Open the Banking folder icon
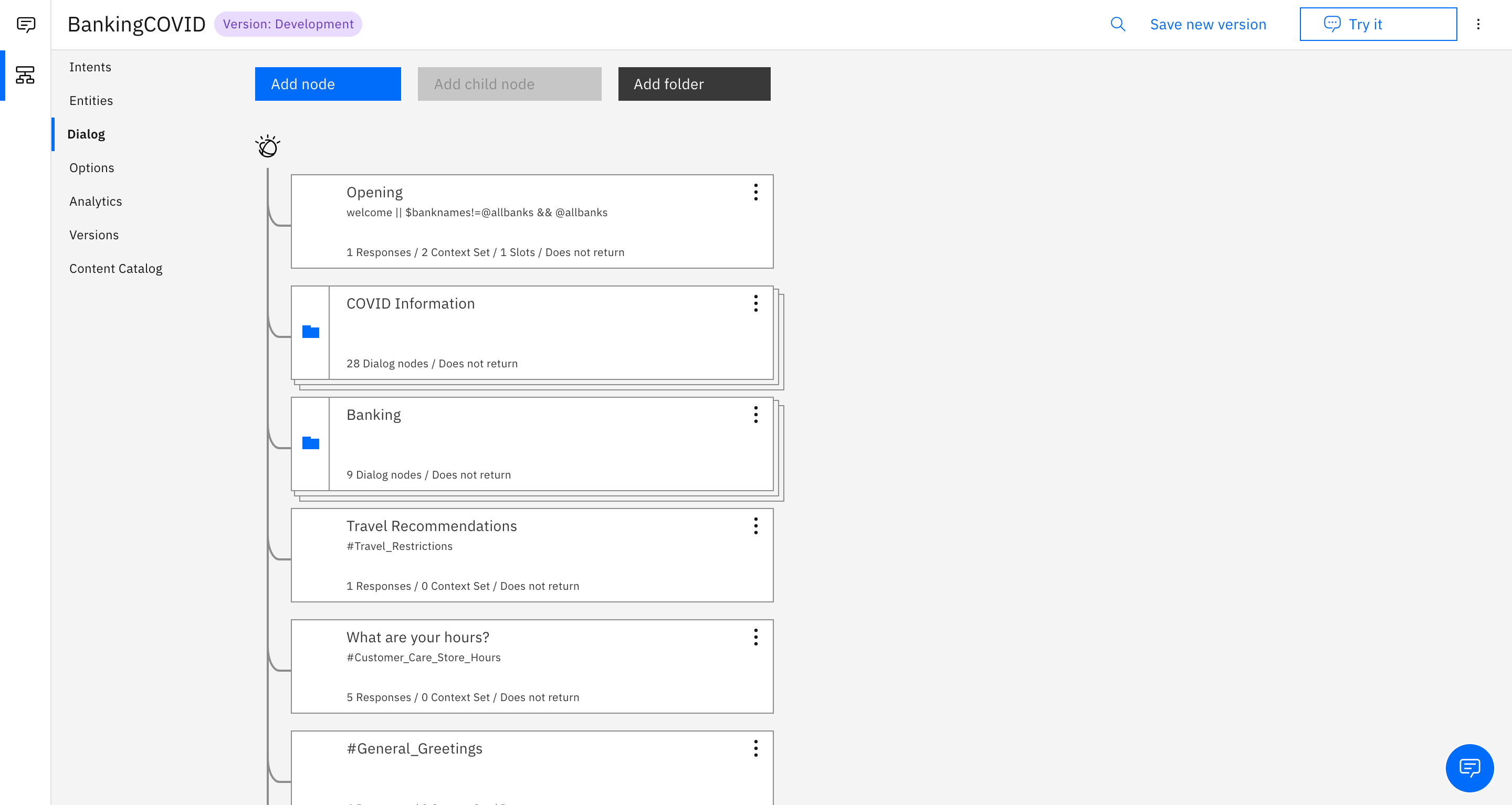This screenshot has width=1512, height=805. point(310,443)
